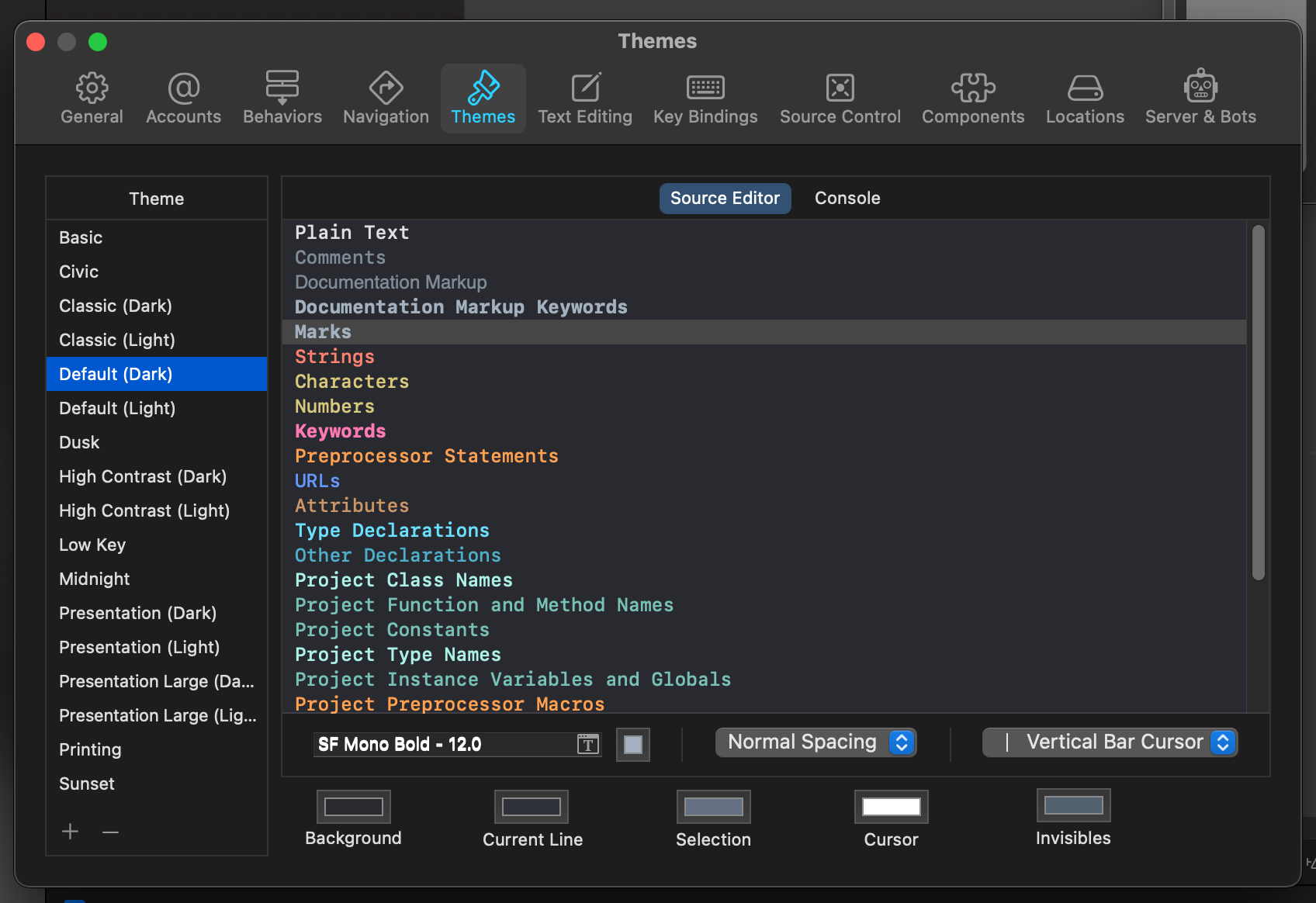Select the Attributes syntax row

click(764, 506)
